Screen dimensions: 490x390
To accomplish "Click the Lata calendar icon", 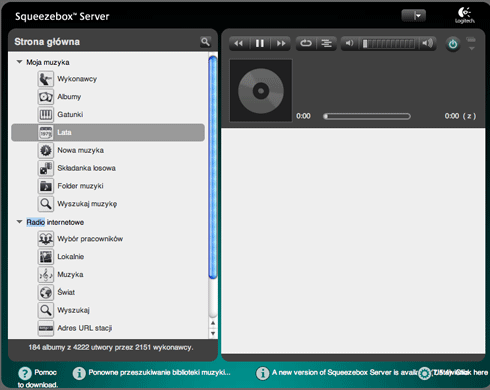I will pyautogui.click(x=46, y=132).
